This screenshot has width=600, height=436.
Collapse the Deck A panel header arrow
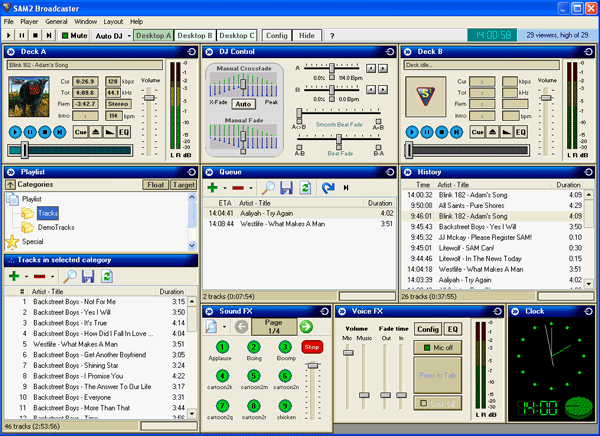(x=11, y=52)
